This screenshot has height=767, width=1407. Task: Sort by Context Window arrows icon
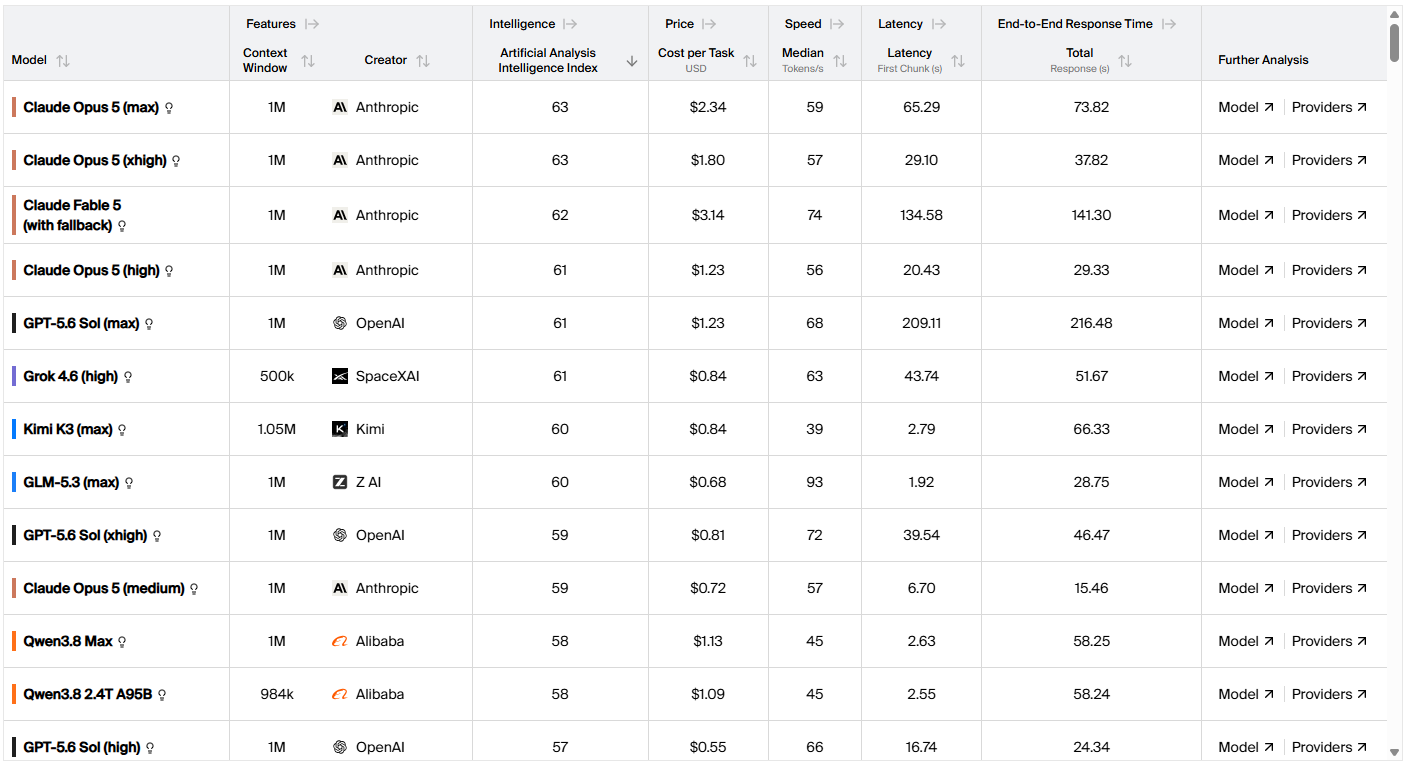(x=308, y=61)
